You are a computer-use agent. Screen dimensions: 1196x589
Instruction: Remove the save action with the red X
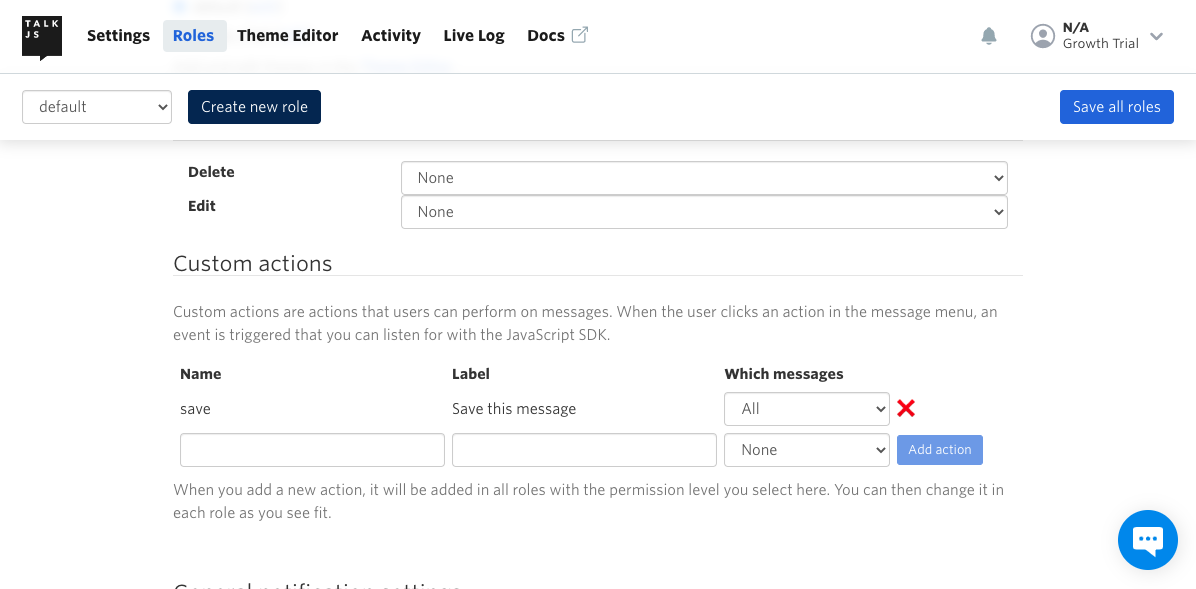(906, 408)
